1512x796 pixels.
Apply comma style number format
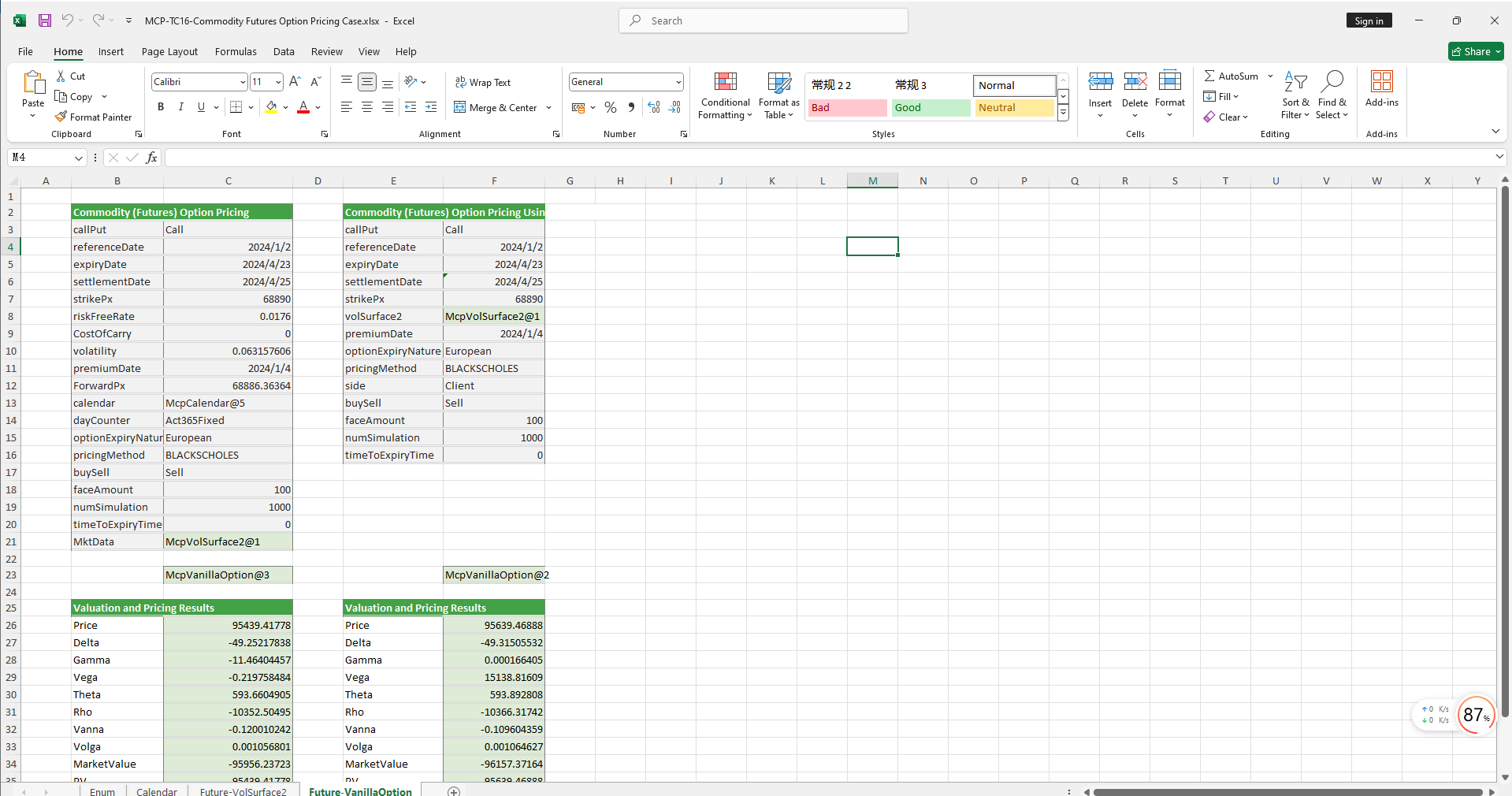pyautogui.click(x=631, y=107)
